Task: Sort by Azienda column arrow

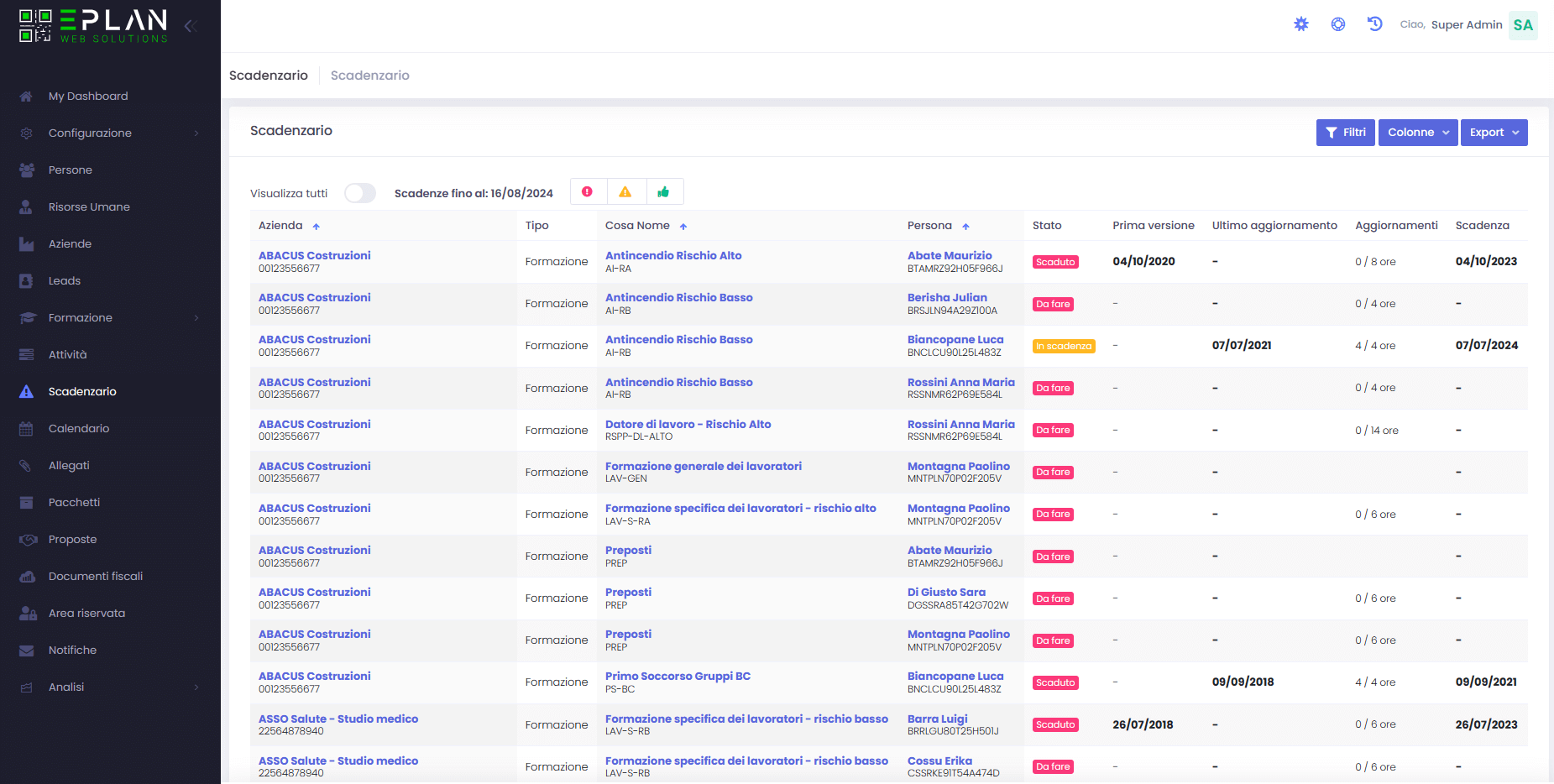Action: coord(317,227)
